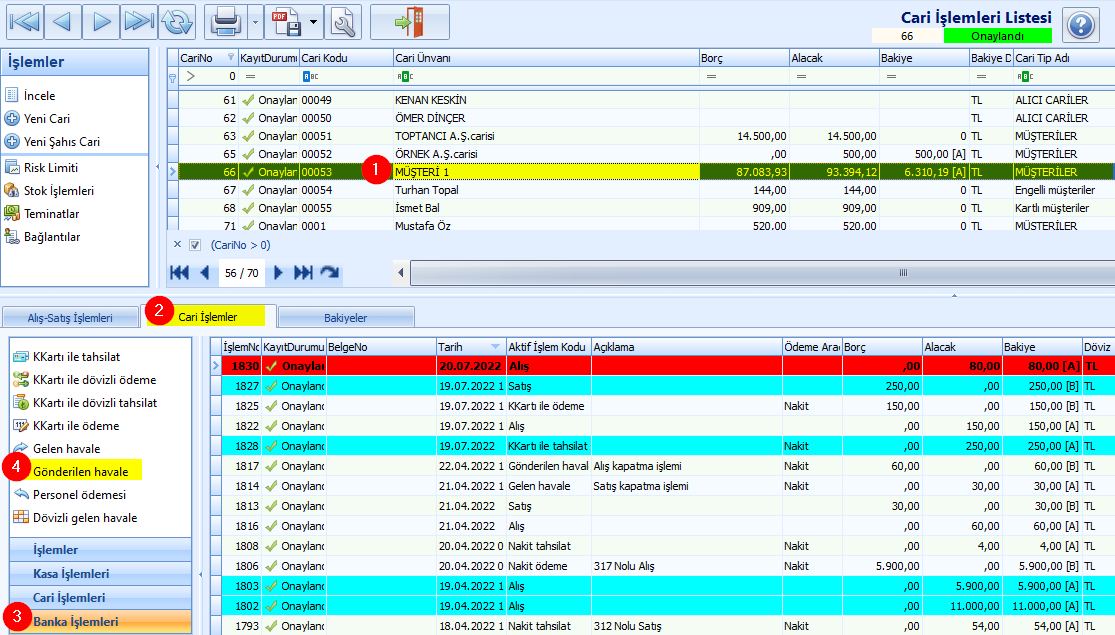Expand the Cari İşlemleri group
1115x635 pixels.
click(x=100, y=598)
